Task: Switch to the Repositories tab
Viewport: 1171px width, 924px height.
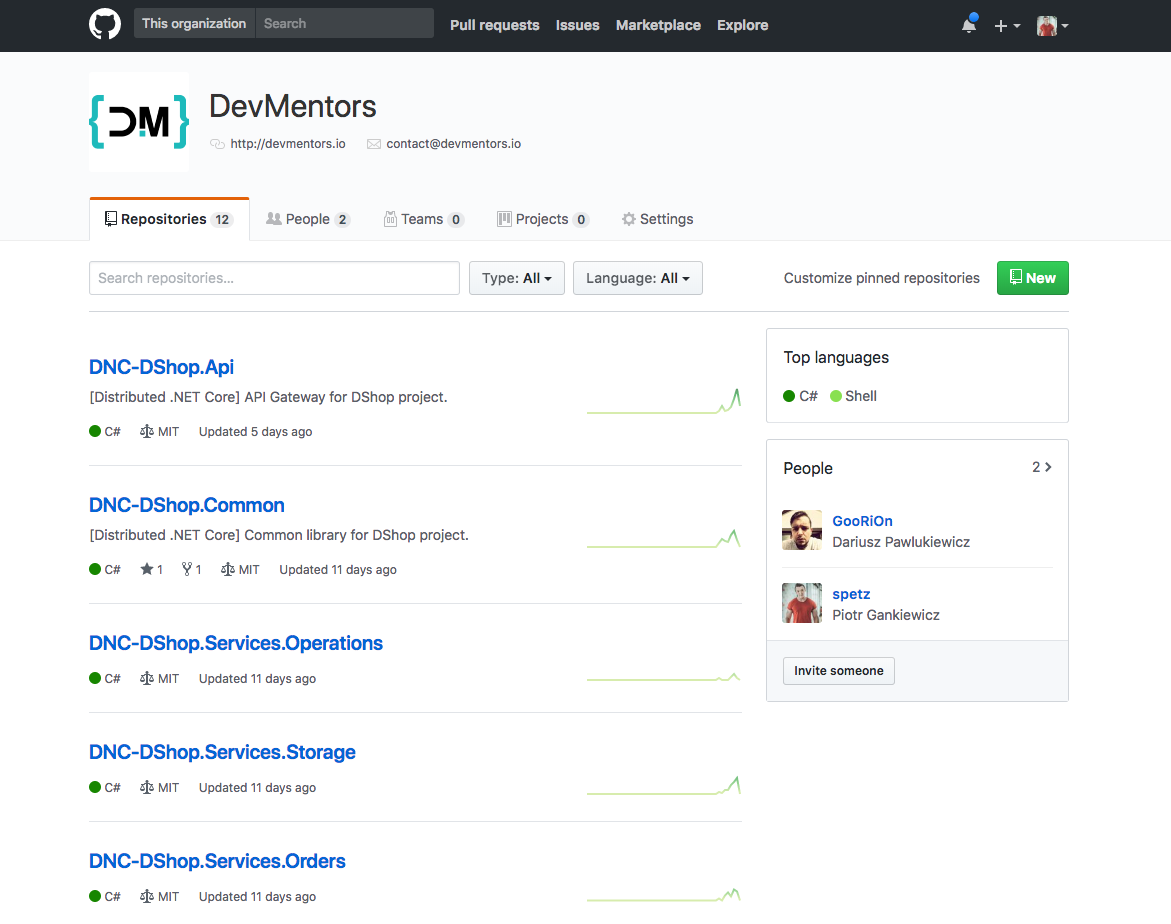Action: tap(170, 219)
